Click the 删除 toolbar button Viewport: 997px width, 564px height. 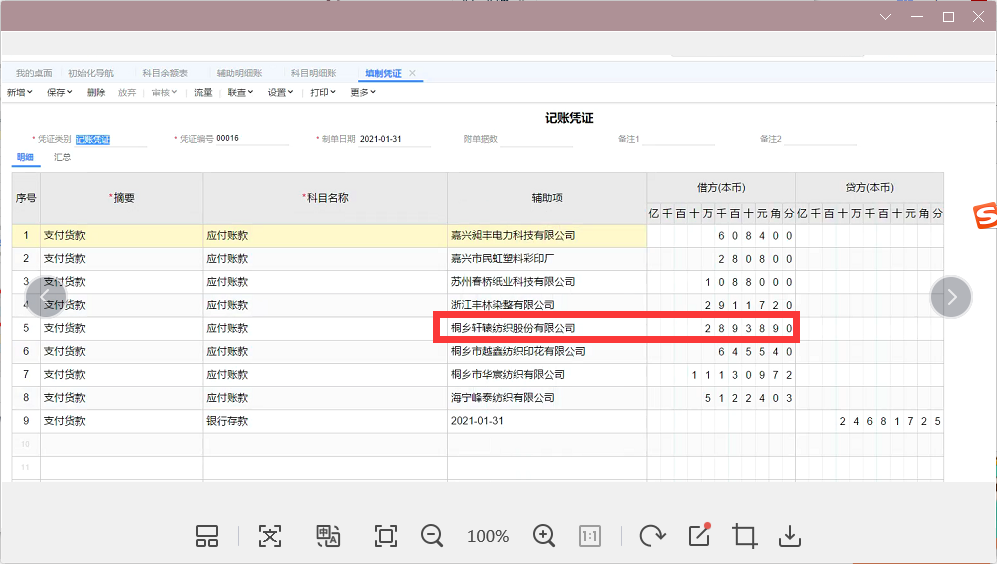pos(96,92)
